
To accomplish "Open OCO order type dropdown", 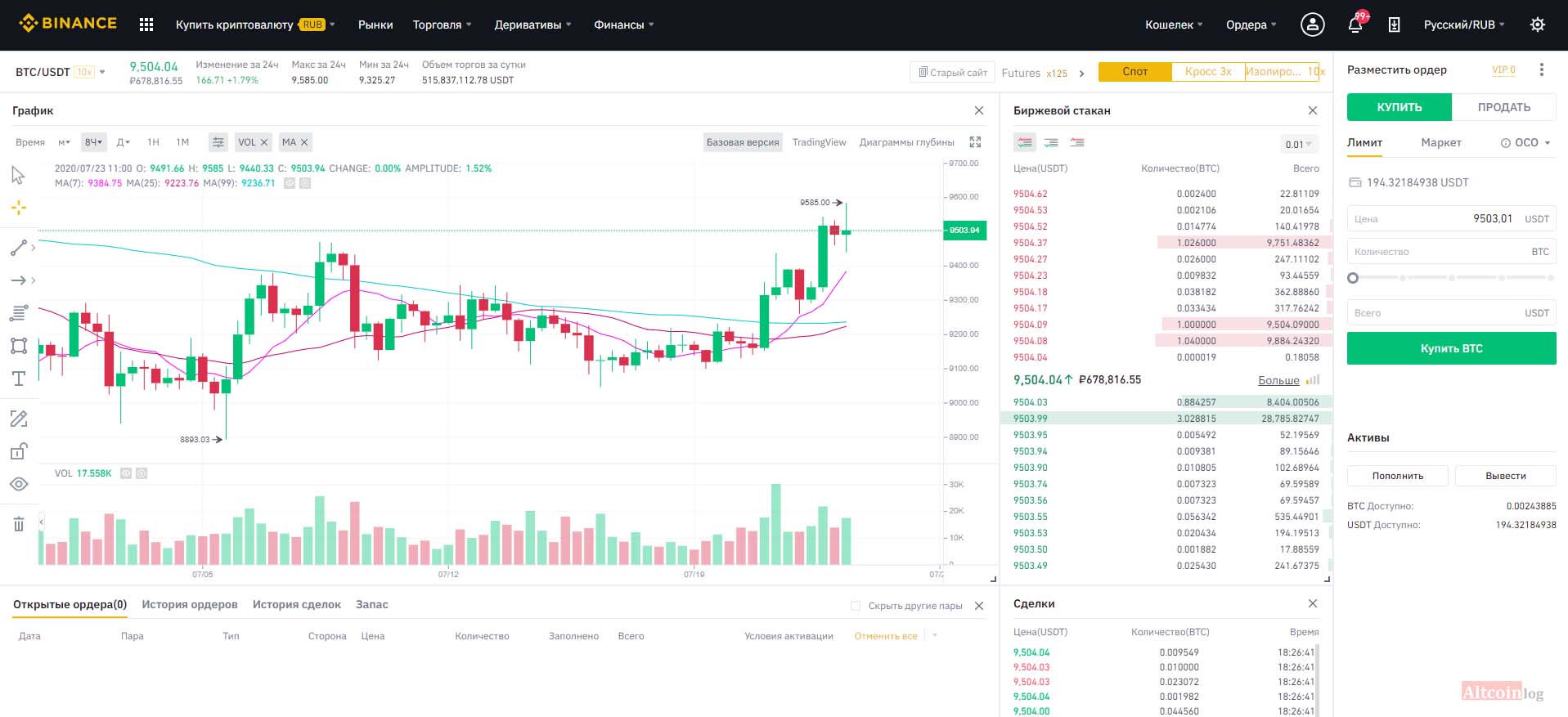I will point(1525,142).
